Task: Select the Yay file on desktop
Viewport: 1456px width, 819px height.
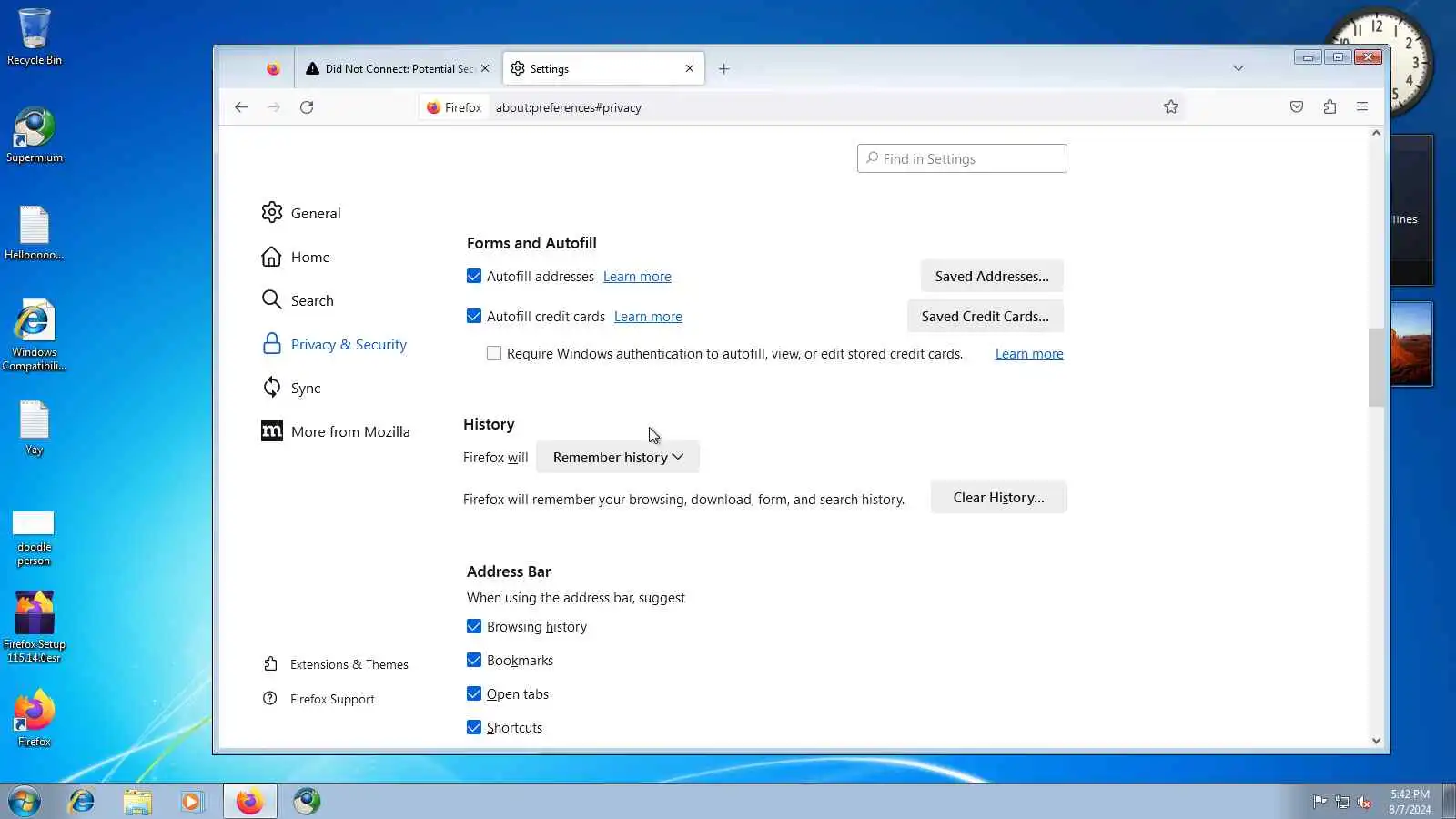Action: (x=35, y=428)
